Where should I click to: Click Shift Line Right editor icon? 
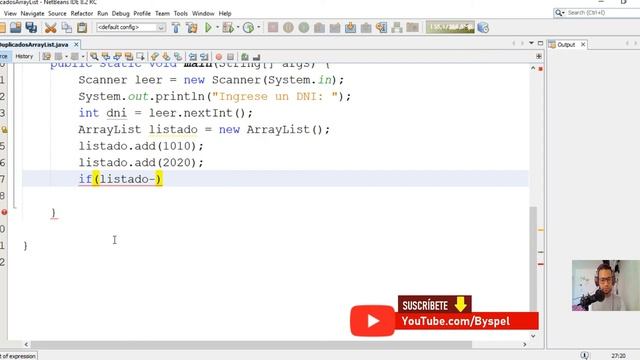pyautogui.click(x=204, y=56)
